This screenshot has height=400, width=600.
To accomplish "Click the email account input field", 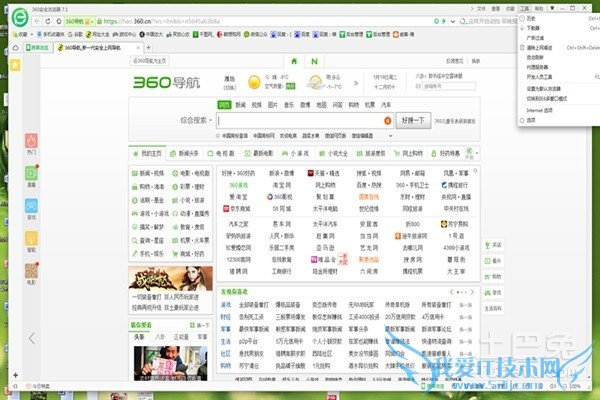I will tap(448, 86).
